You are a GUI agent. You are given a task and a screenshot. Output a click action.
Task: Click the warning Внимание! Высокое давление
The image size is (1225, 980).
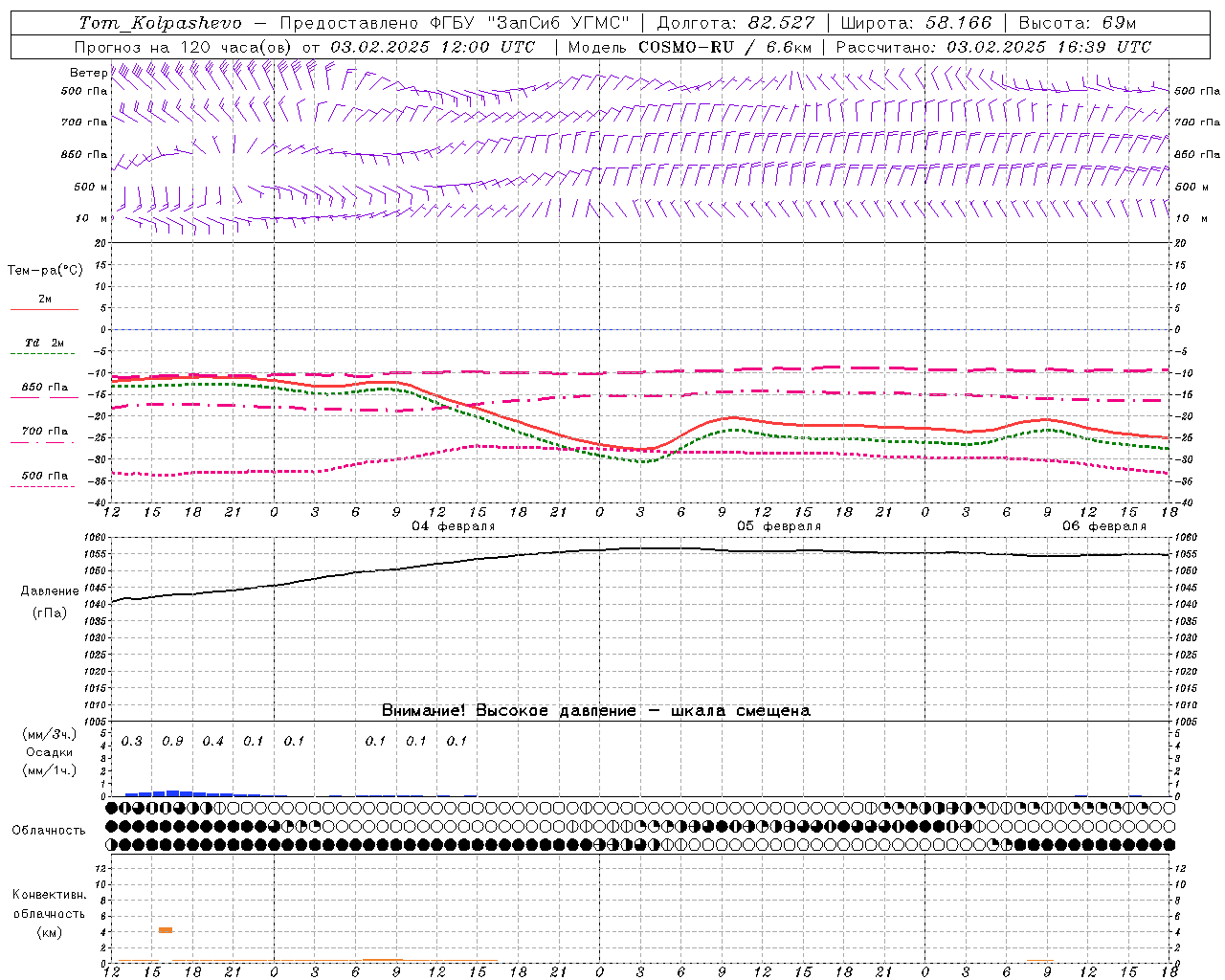[508, 711]
